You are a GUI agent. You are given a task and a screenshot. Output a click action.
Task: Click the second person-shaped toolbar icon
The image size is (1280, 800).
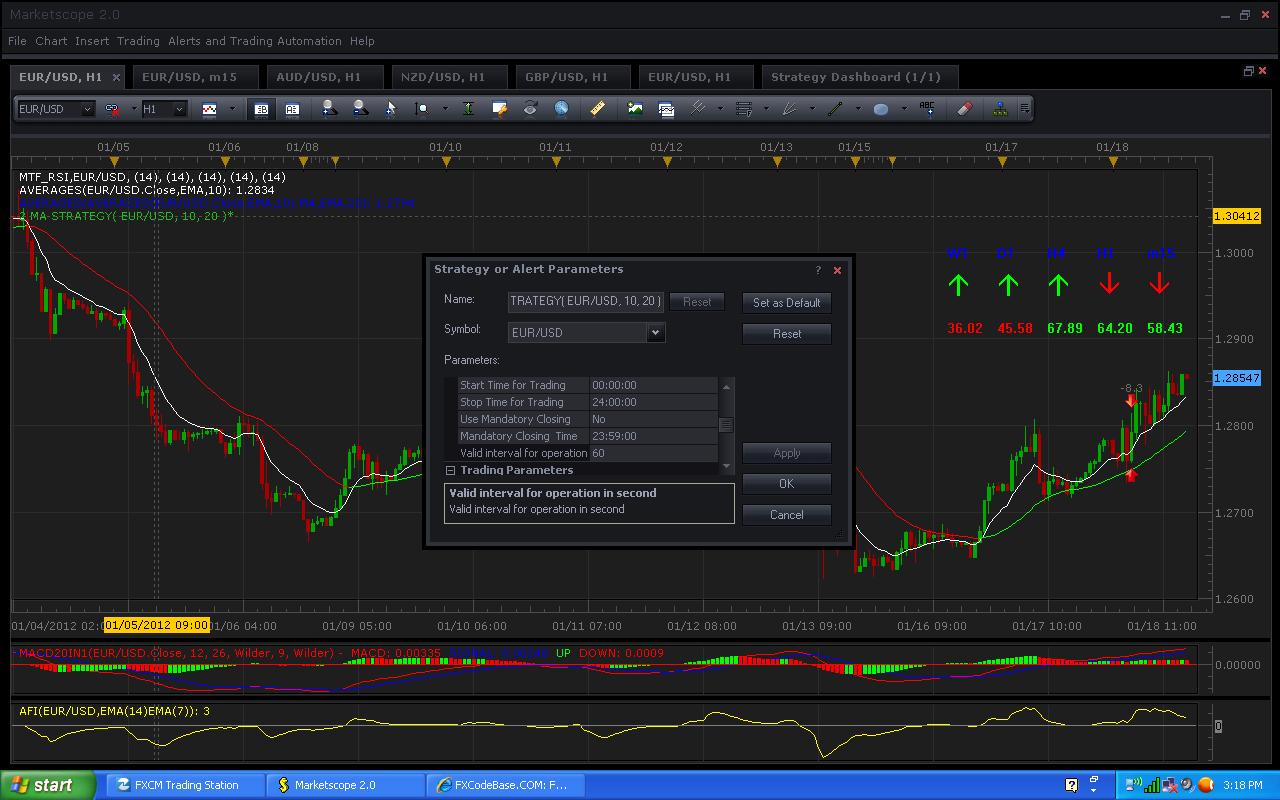point(360,109)
